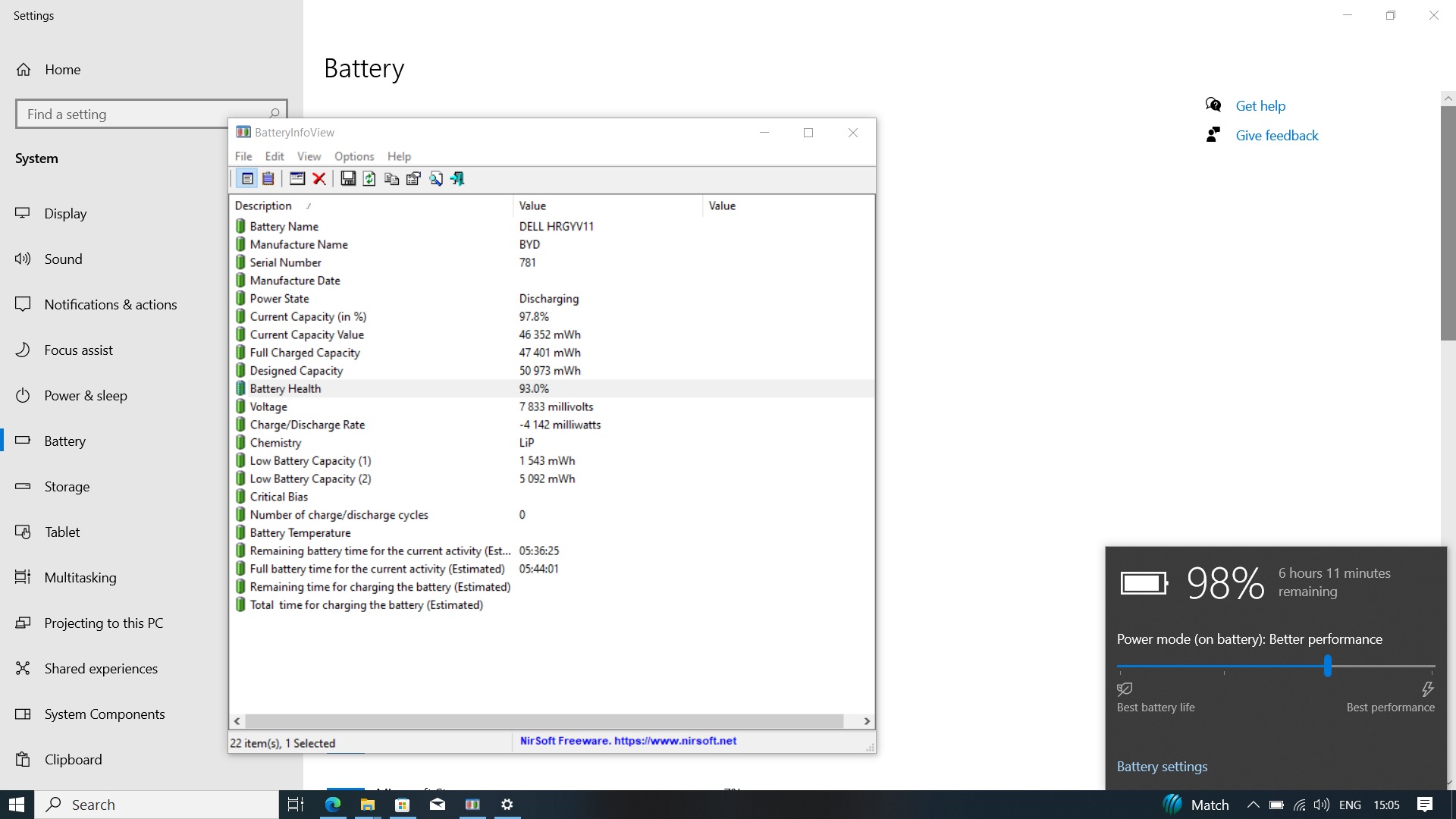
Task: Refresh battery data with green arrows icon
Action: point(369,179)
